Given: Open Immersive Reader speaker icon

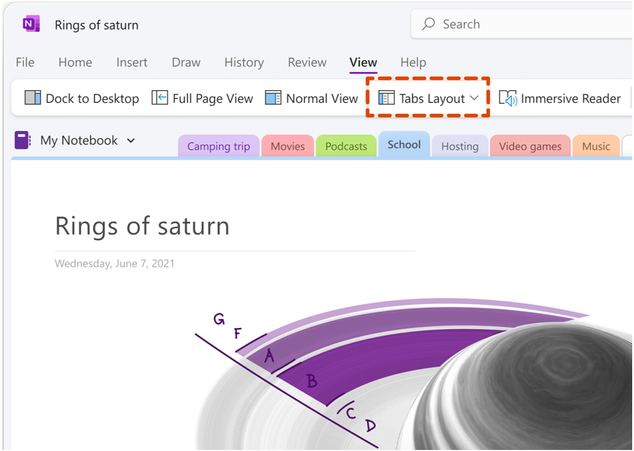Looking at the screenshot, I should [x=508, y=98].
